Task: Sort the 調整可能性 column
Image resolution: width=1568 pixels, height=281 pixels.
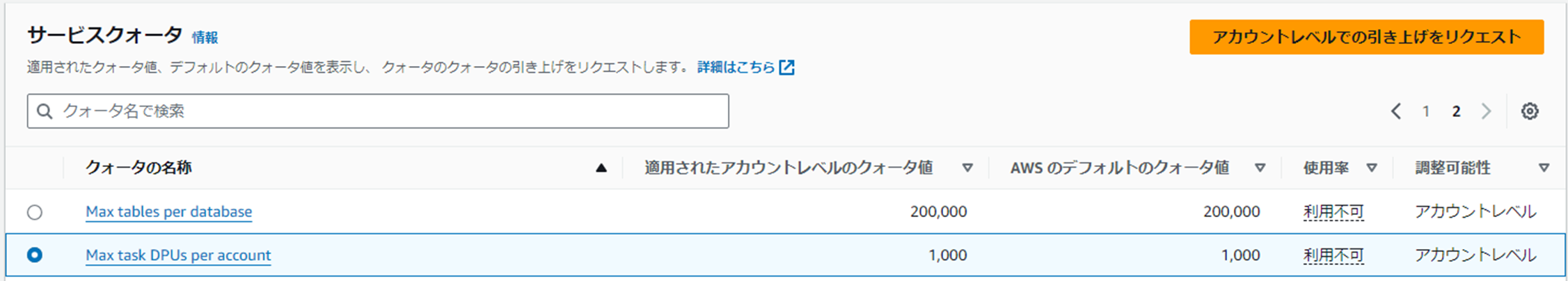Action: coord(1544,168)
